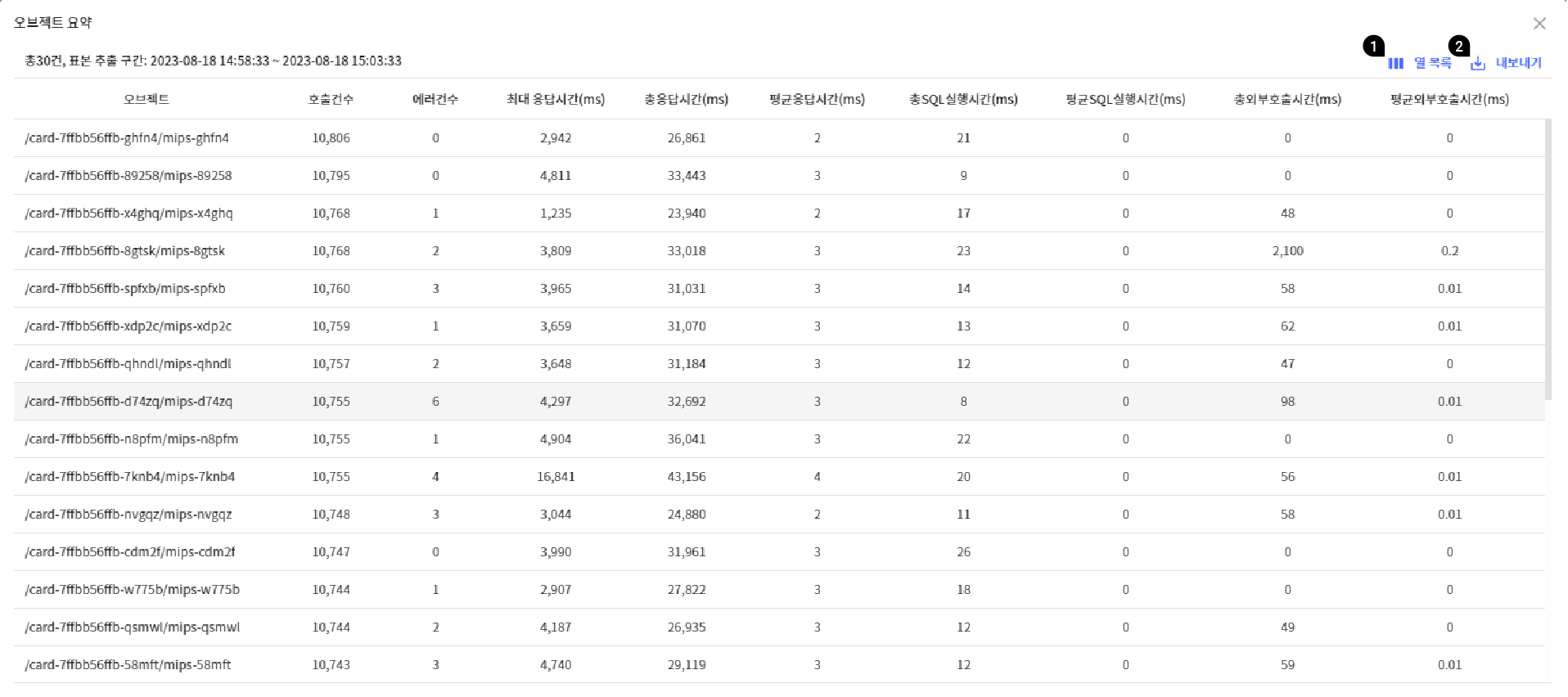Sort by 총SQL실행시간(ms) column header
1568x697 pixels.
963,99
